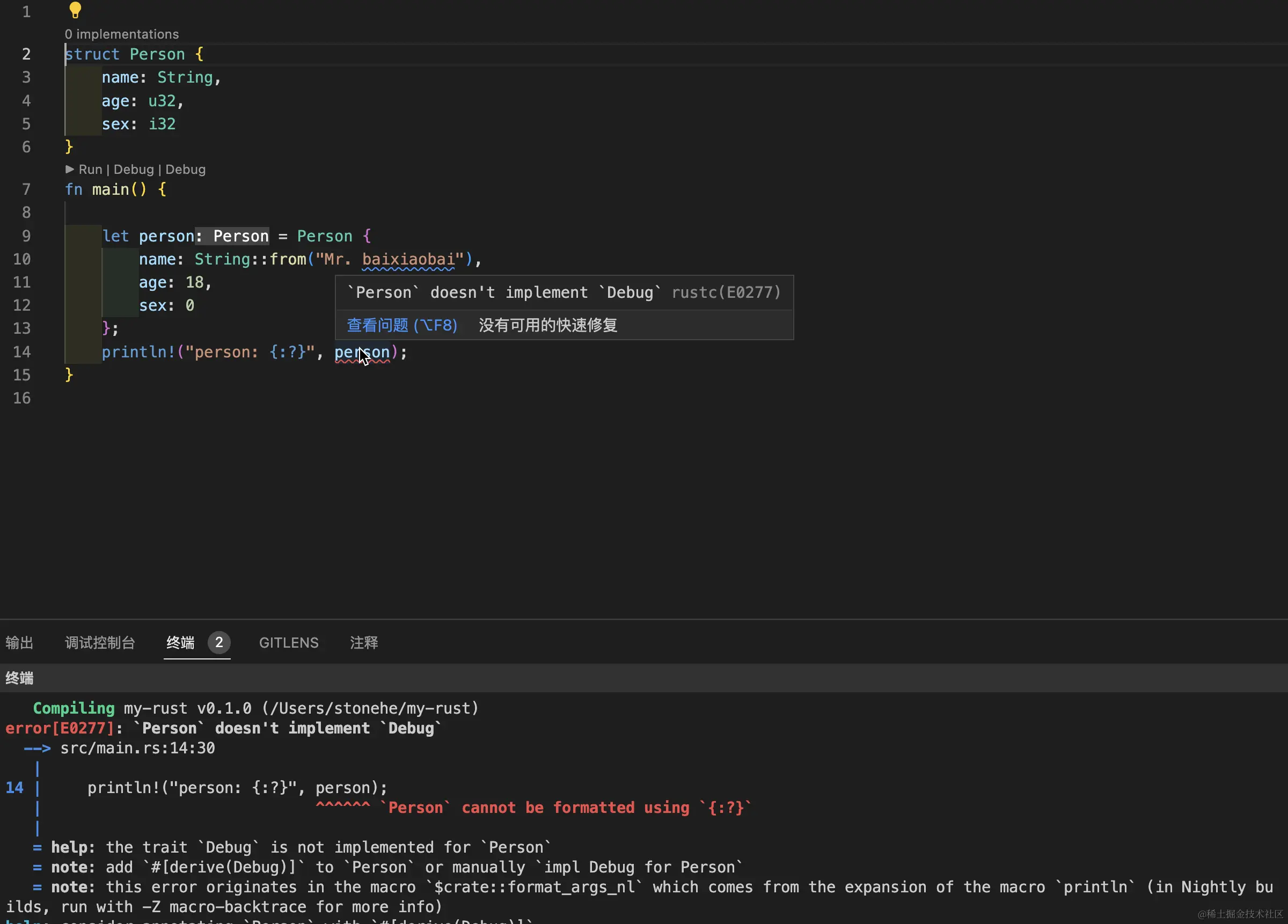
Task: Switch to the 调试控制台 panel tab
Action: 100,642
